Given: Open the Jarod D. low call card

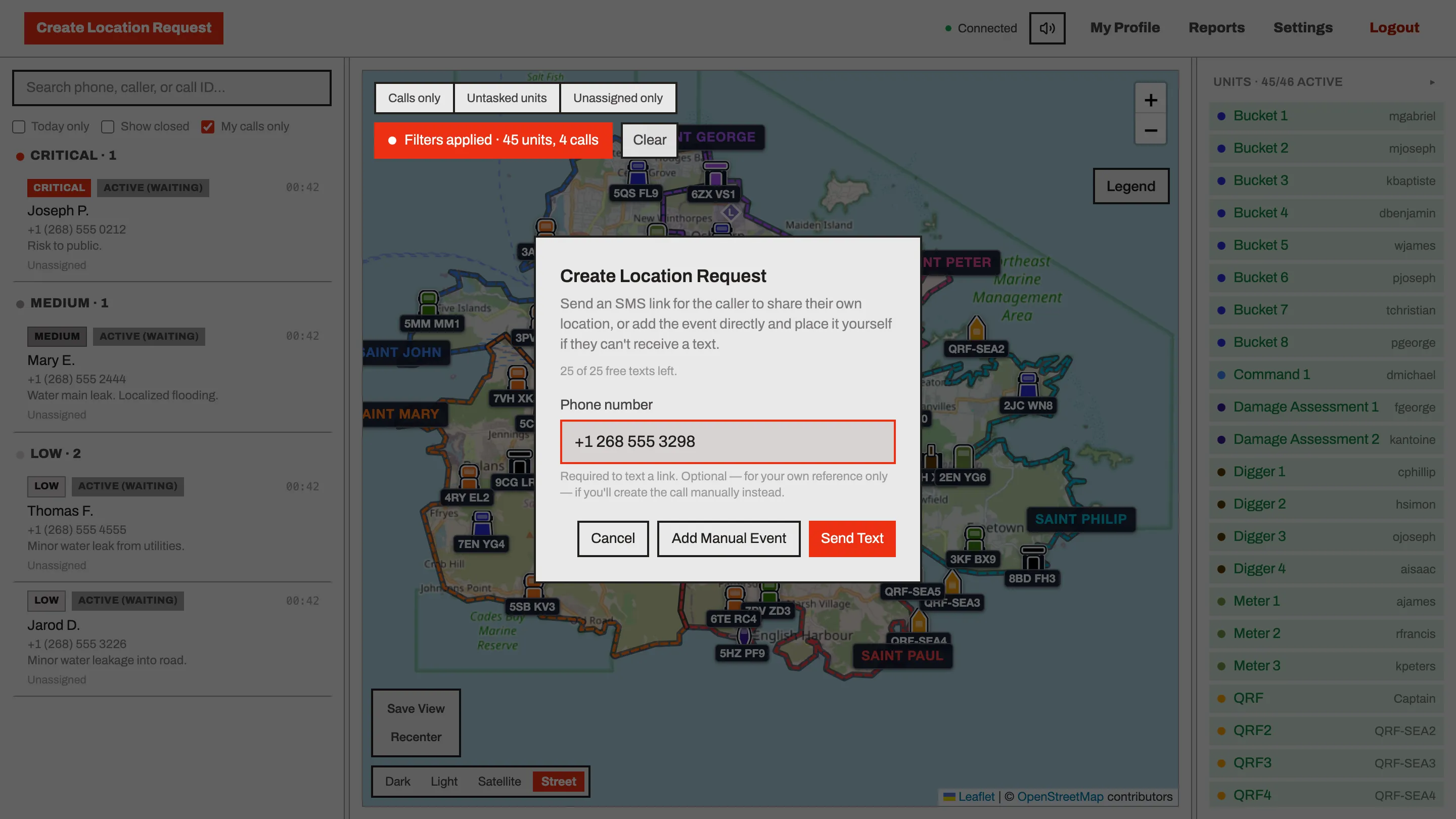Looking at the screenshot, I should 173,639.
